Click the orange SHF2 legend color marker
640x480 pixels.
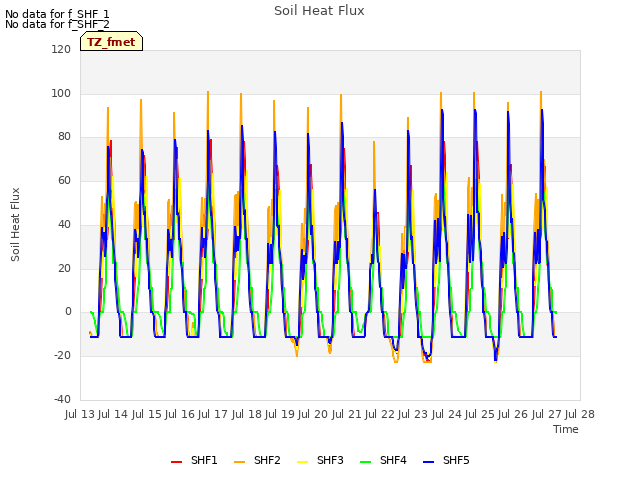click(x=240, y=462)
